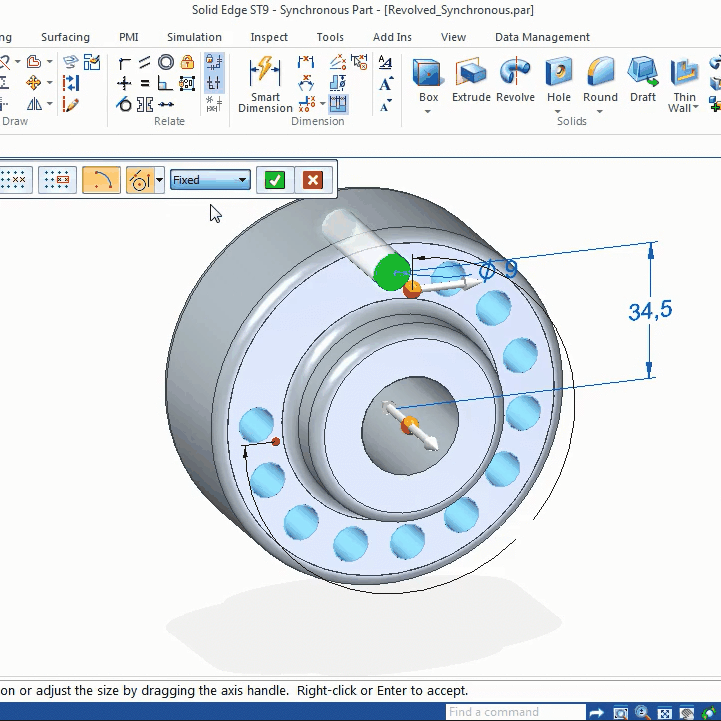Select the concentric relationship icon
Image resolution: width=721 pixels, height=721 pixels.
166,62
